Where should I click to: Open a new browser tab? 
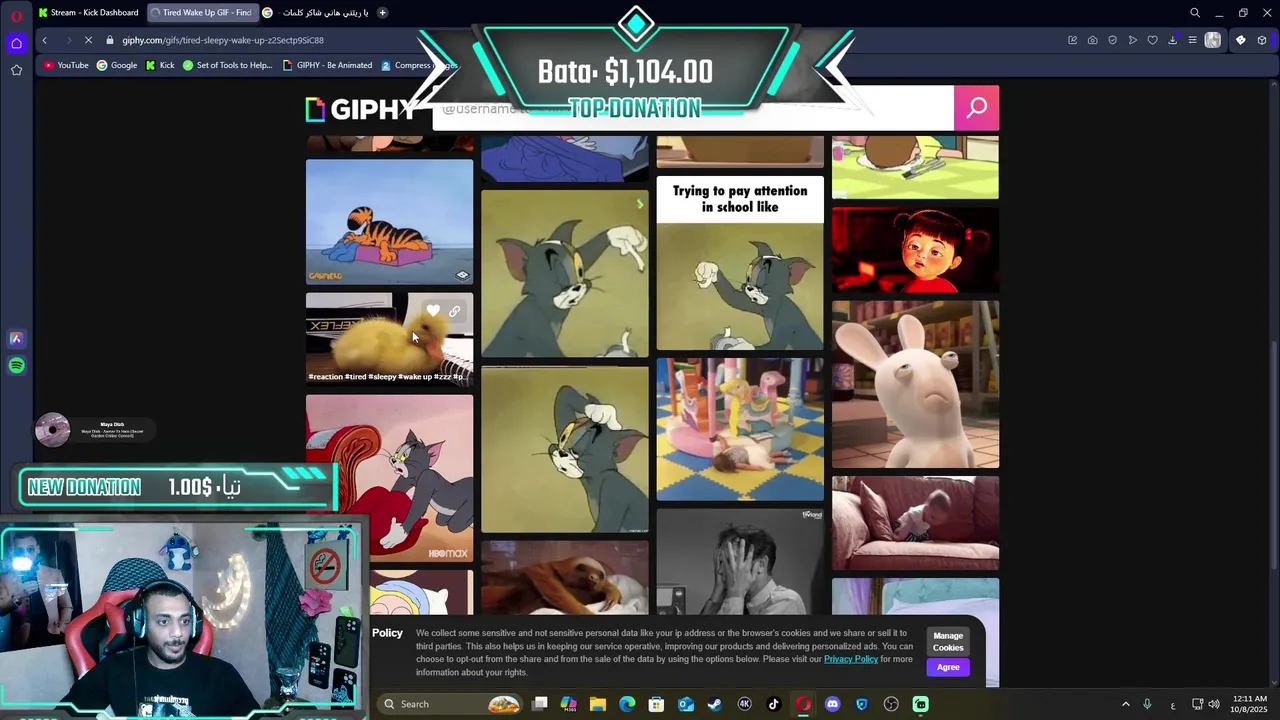[382, 13]
